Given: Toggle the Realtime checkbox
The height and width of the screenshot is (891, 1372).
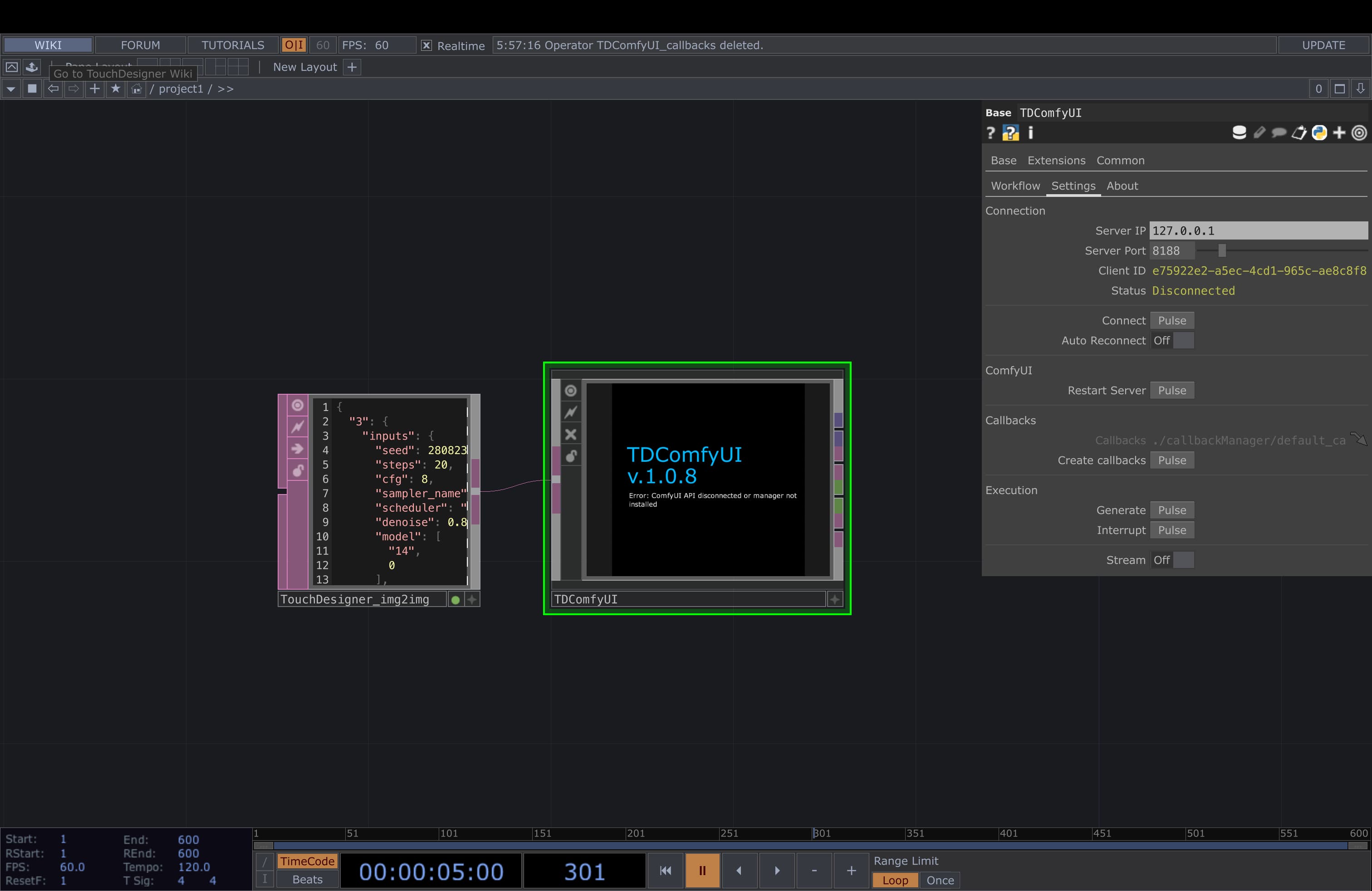Looking at the screenshot, I should click(x=426, y=45).
